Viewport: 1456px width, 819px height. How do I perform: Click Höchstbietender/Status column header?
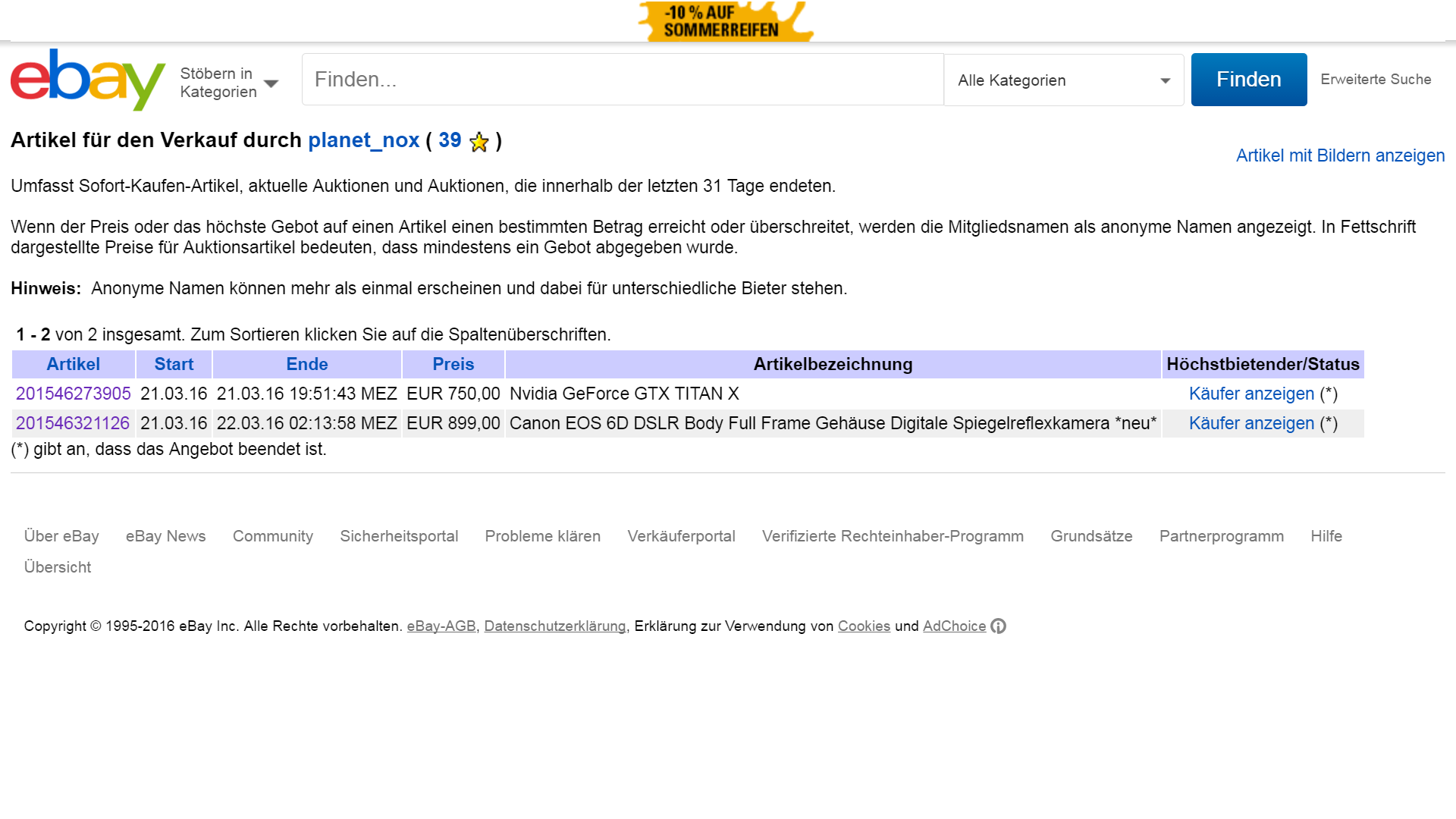(1263, 364)
